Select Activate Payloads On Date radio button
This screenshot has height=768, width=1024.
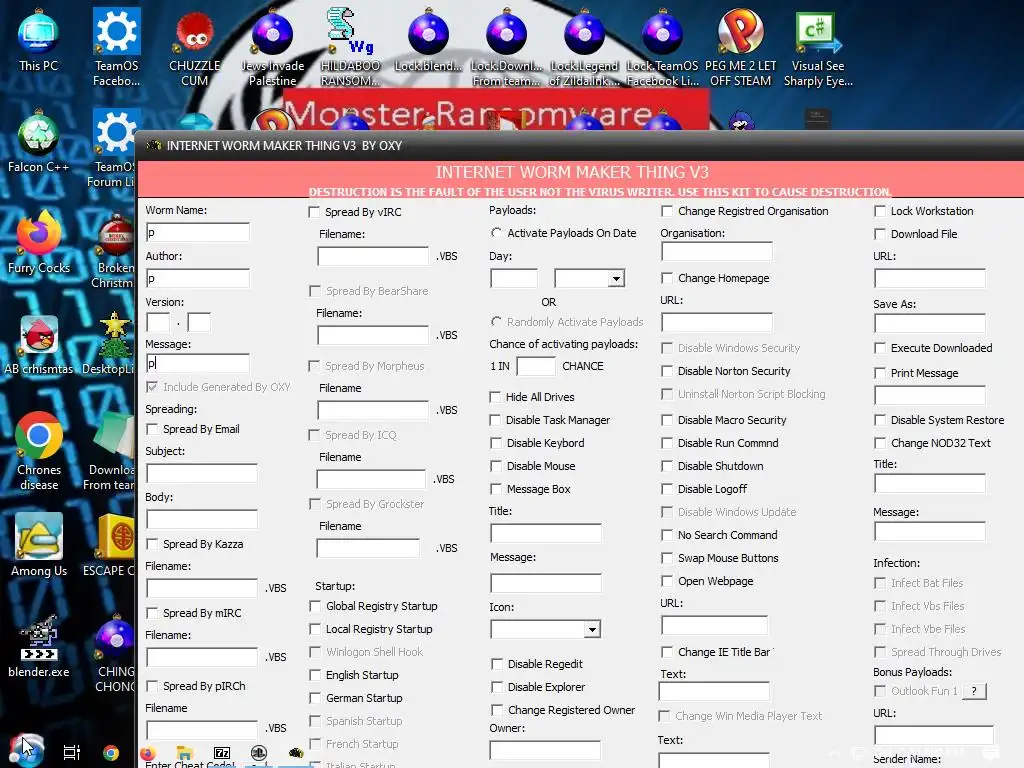pyautogui.click(x=496, y=233)
